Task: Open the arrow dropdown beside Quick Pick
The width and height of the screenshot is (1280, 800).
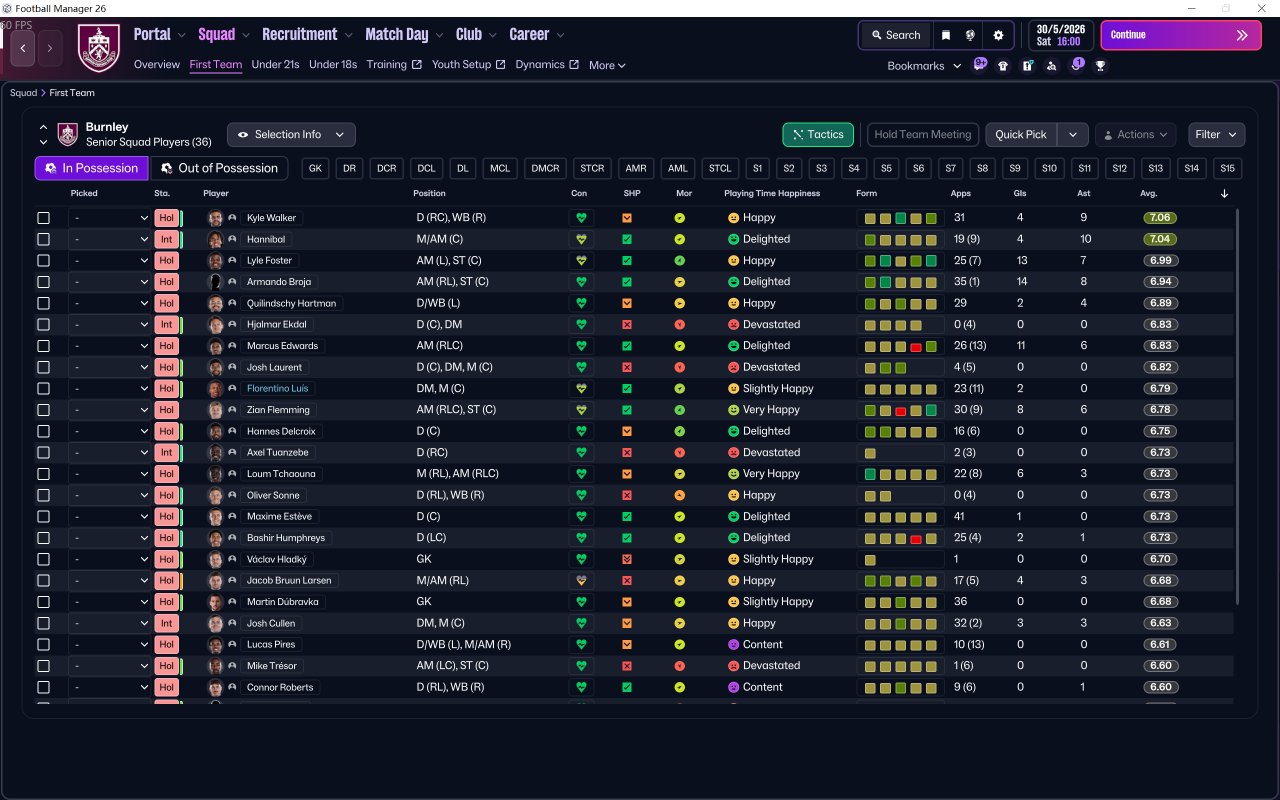Action: (1072, 134)
